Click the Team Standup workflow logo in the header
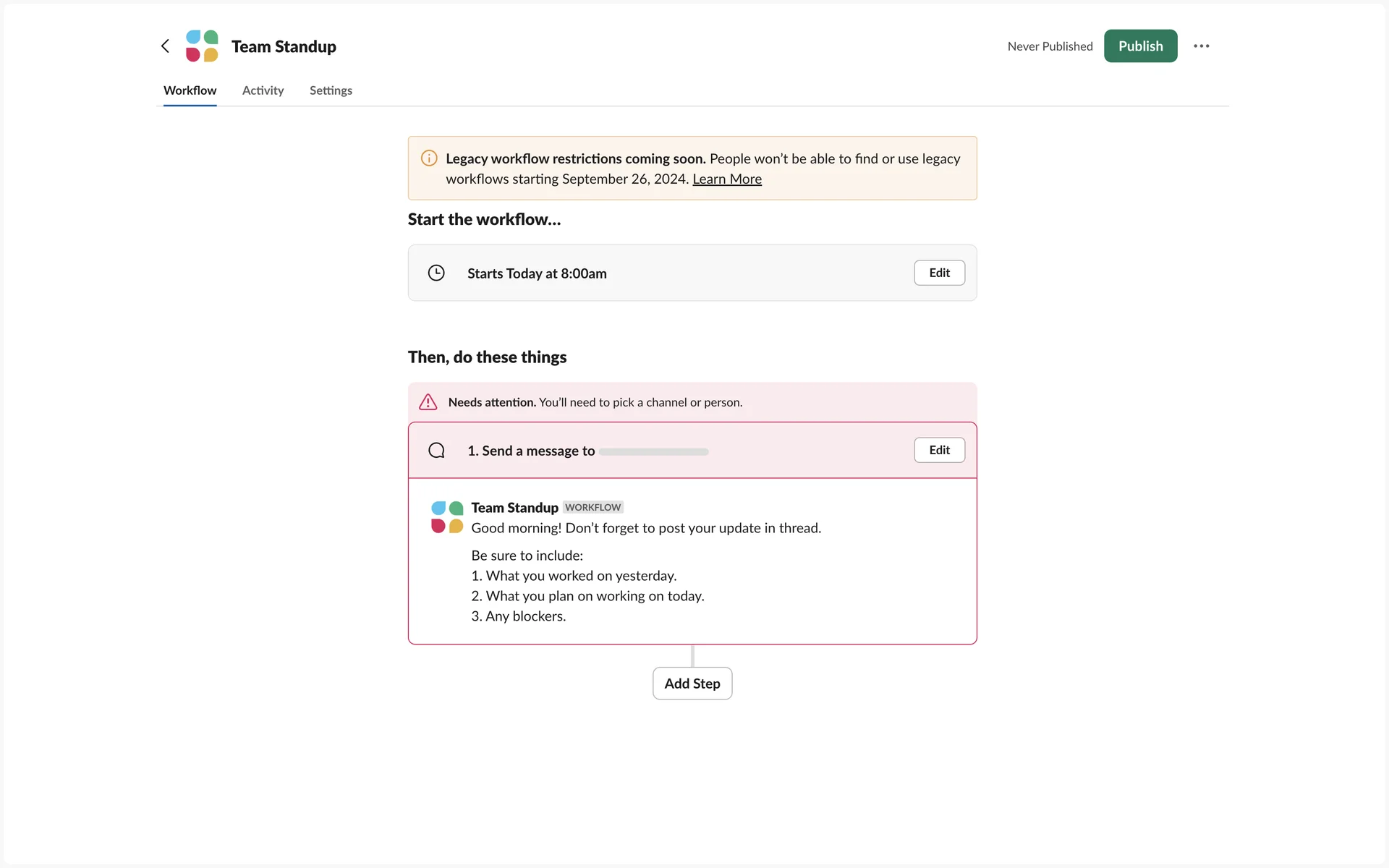This screenshot has width=1389, height=868. (x=202, y=46)
